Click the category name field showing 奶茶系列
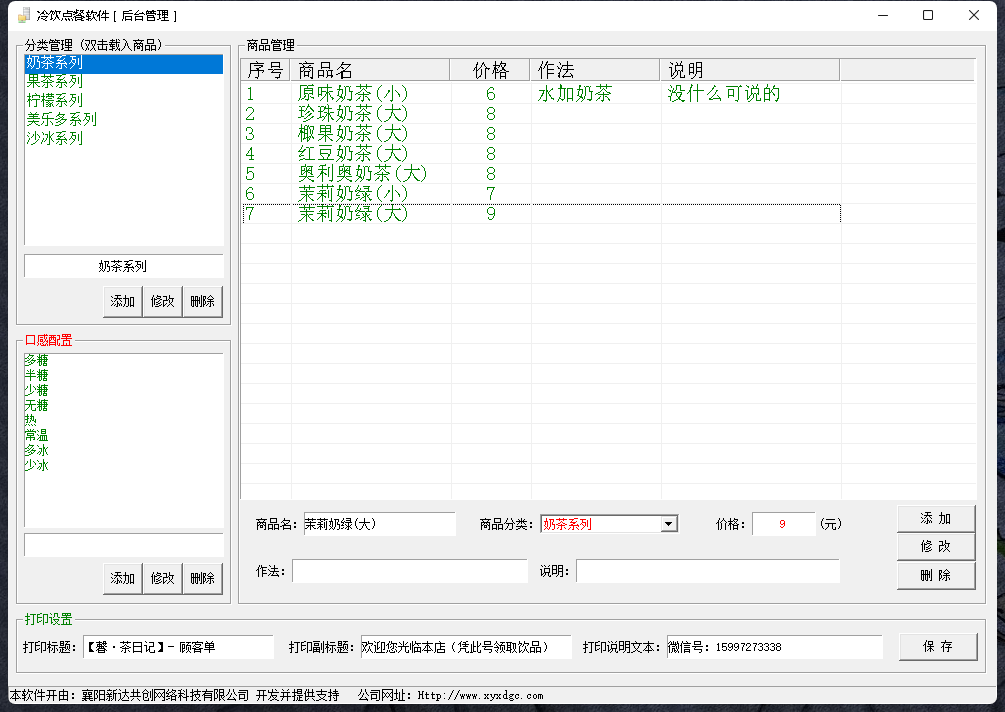Screen dimensions: 1005x712 124,266
